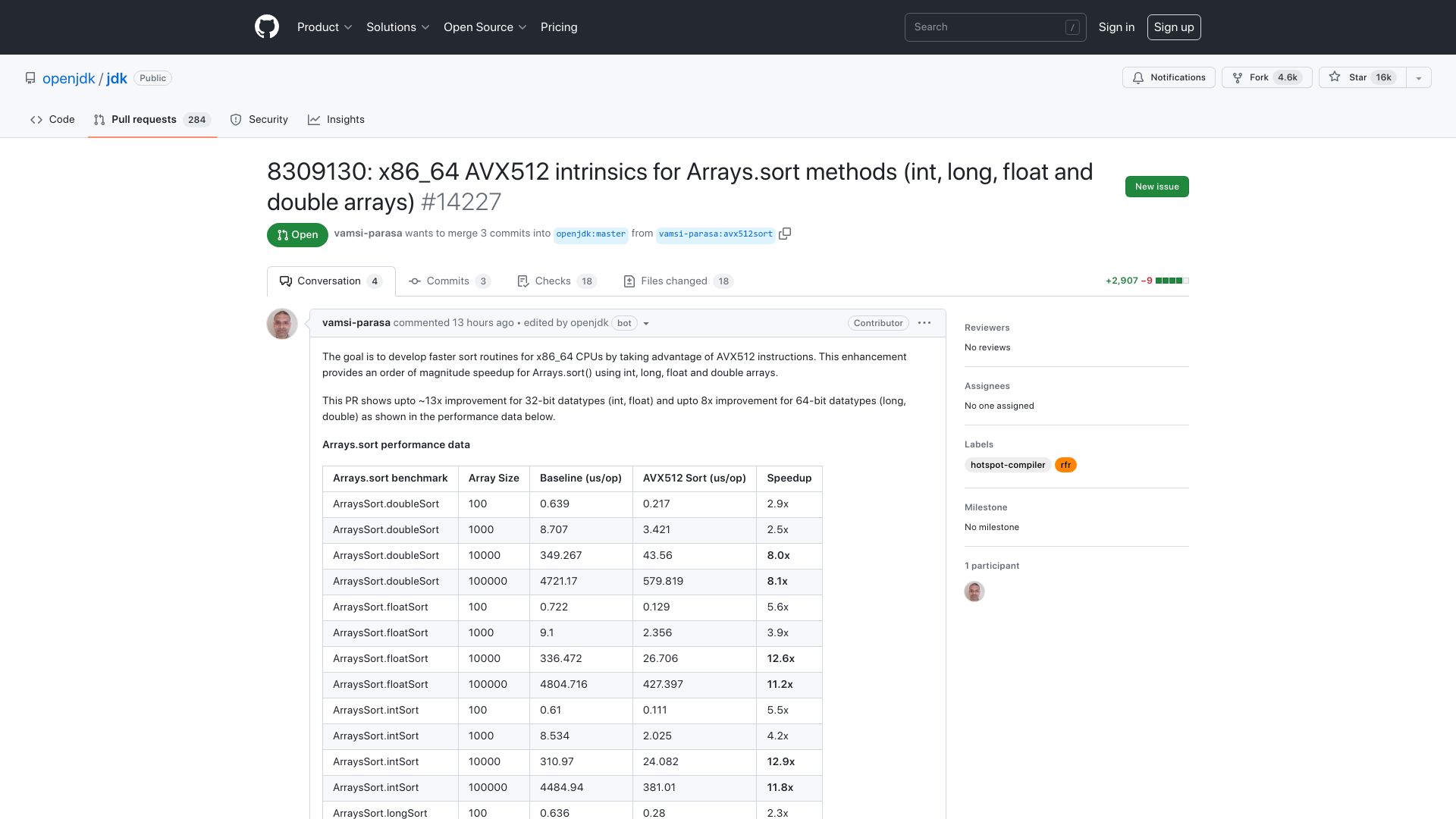Image resolution: width=1456 pixels, height=819 pixels.
Task: Expand the Star lists dropdown arrow
Action: (x=1419, y=77)
